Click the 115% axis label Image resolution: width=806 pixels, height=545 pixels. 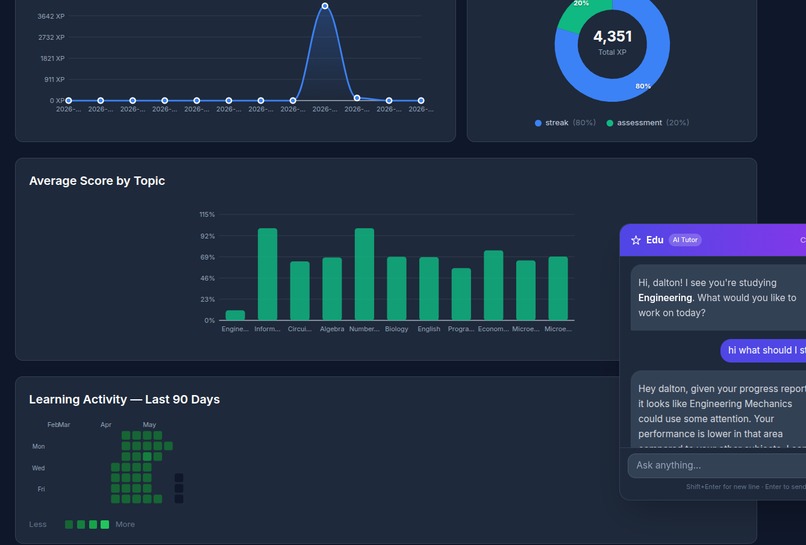207,214
